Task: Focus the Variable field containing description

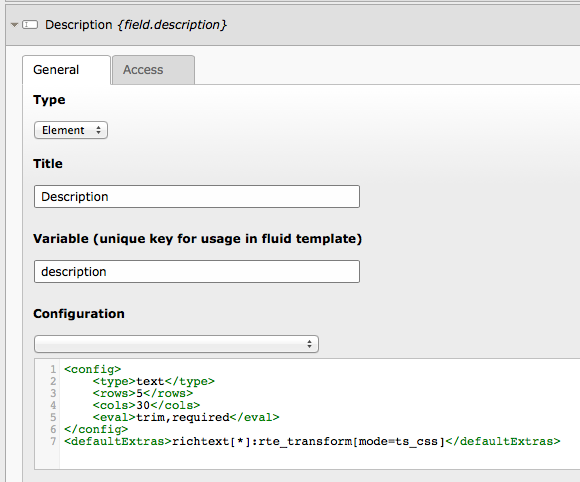Action: click(197, 272)
